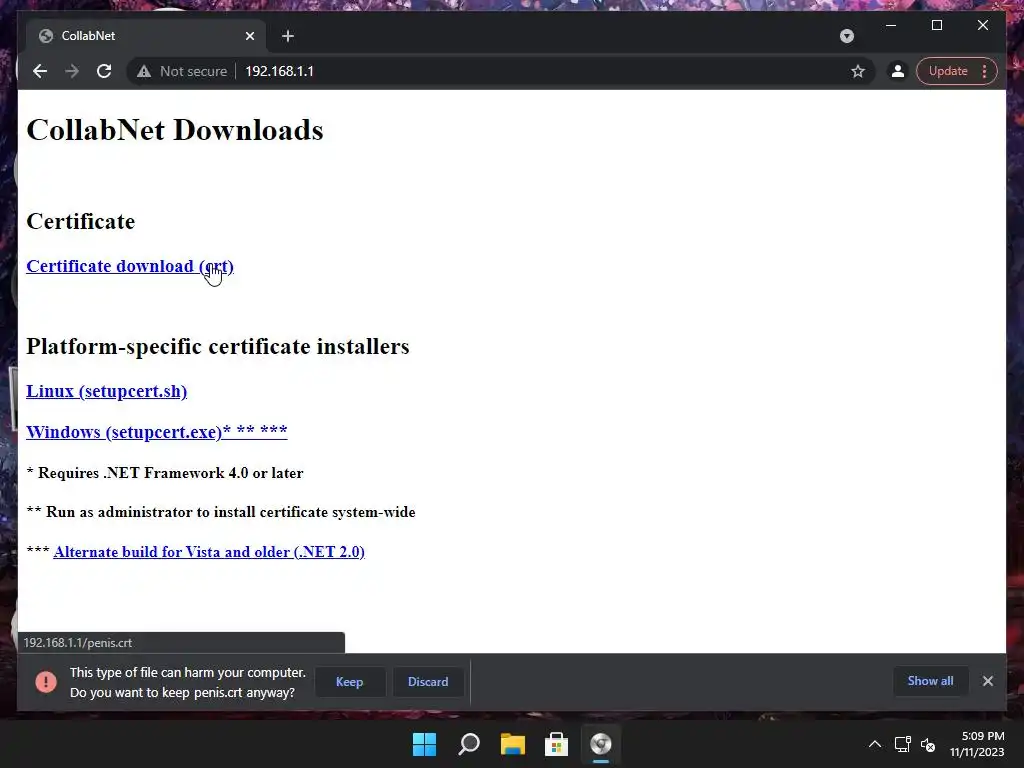Open Alternate build for Vista and older
Image resolution: width=1024 pixels, height=768 pixels.
pos(209,552)
